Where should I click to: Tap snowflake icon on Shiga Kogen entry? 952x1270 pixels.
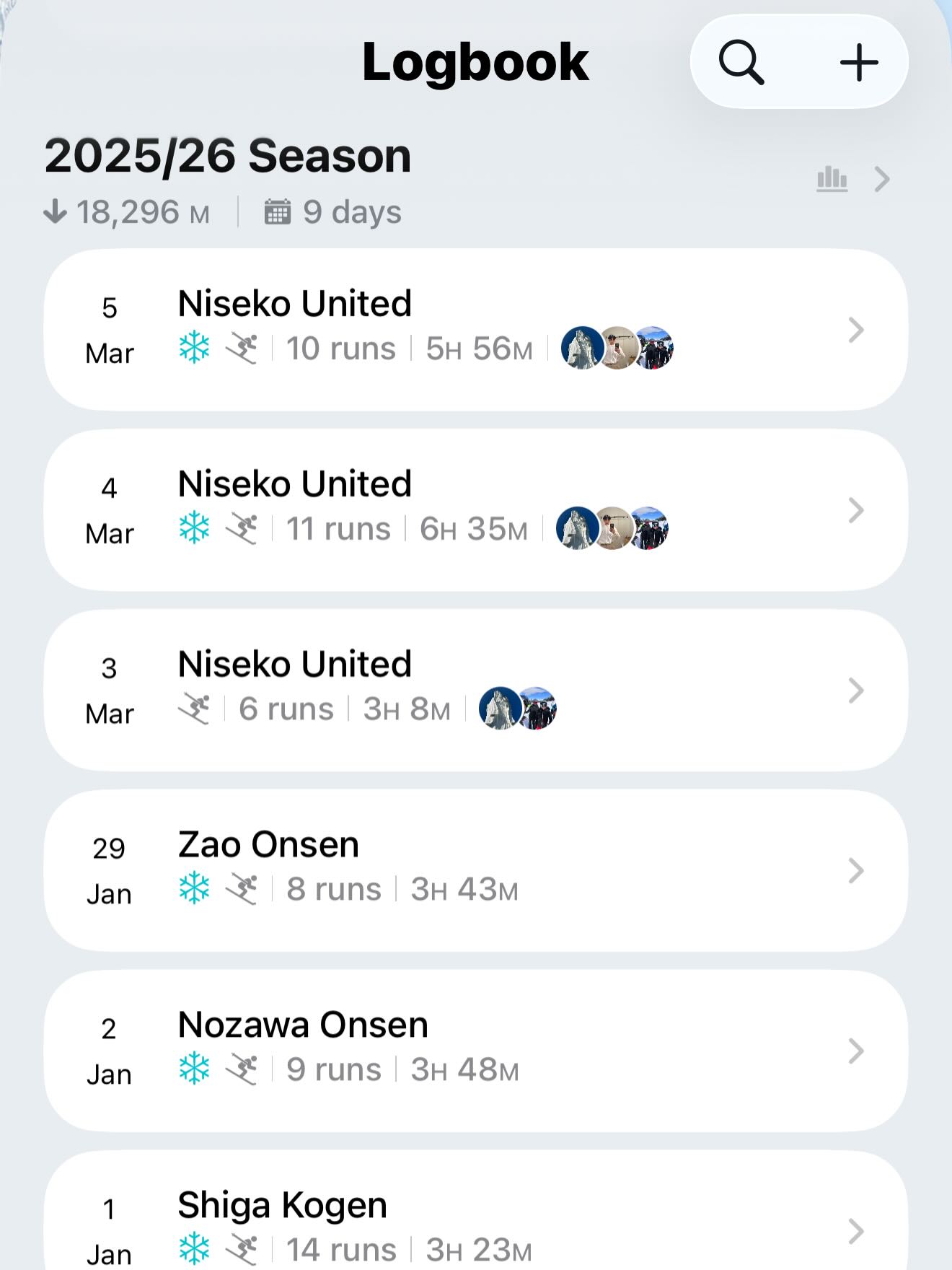pos(194,1249)
